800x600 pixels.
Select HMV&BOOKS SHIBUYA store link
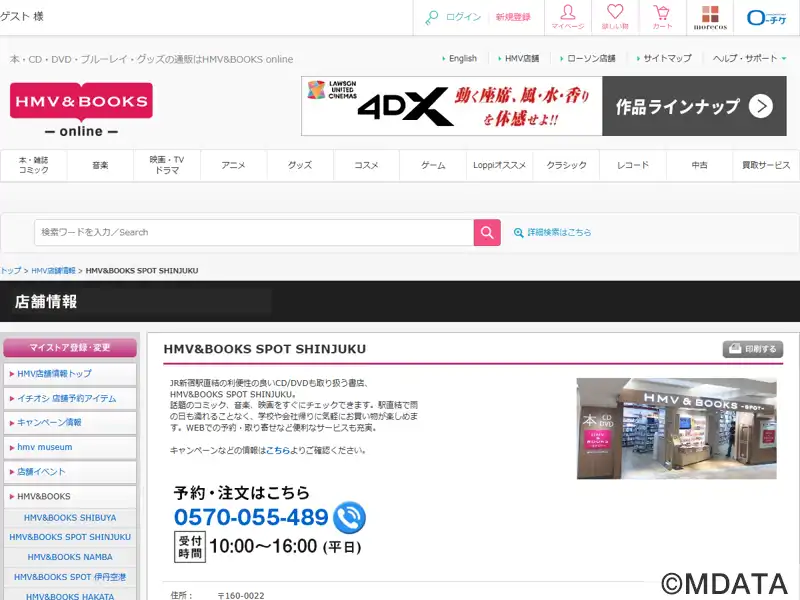(70, 518)
